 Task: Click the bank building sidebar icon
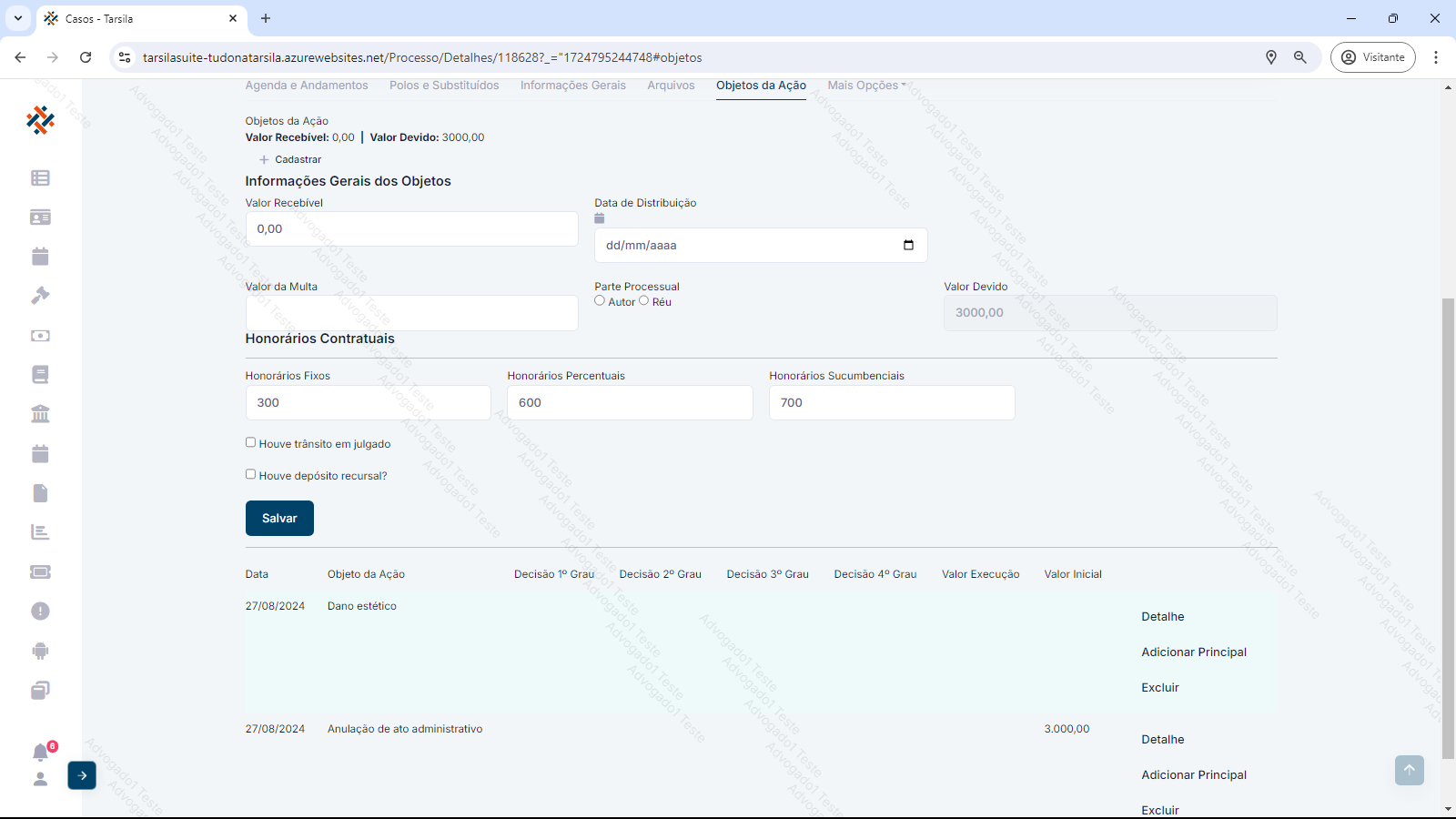click(40, 414)
